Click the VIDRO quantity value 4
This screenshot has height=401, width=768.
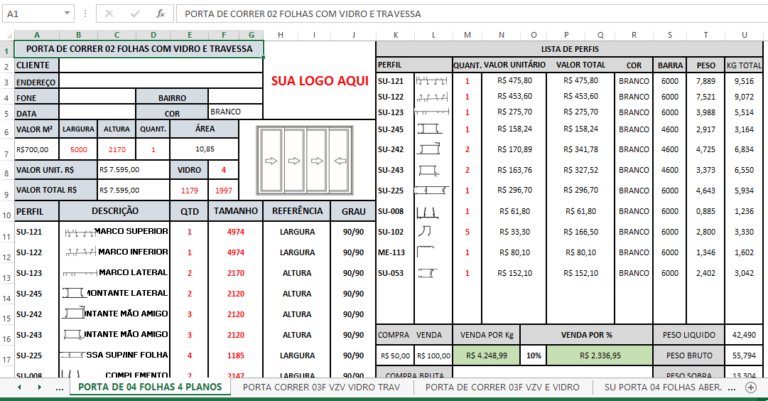(x=223, y=170)
